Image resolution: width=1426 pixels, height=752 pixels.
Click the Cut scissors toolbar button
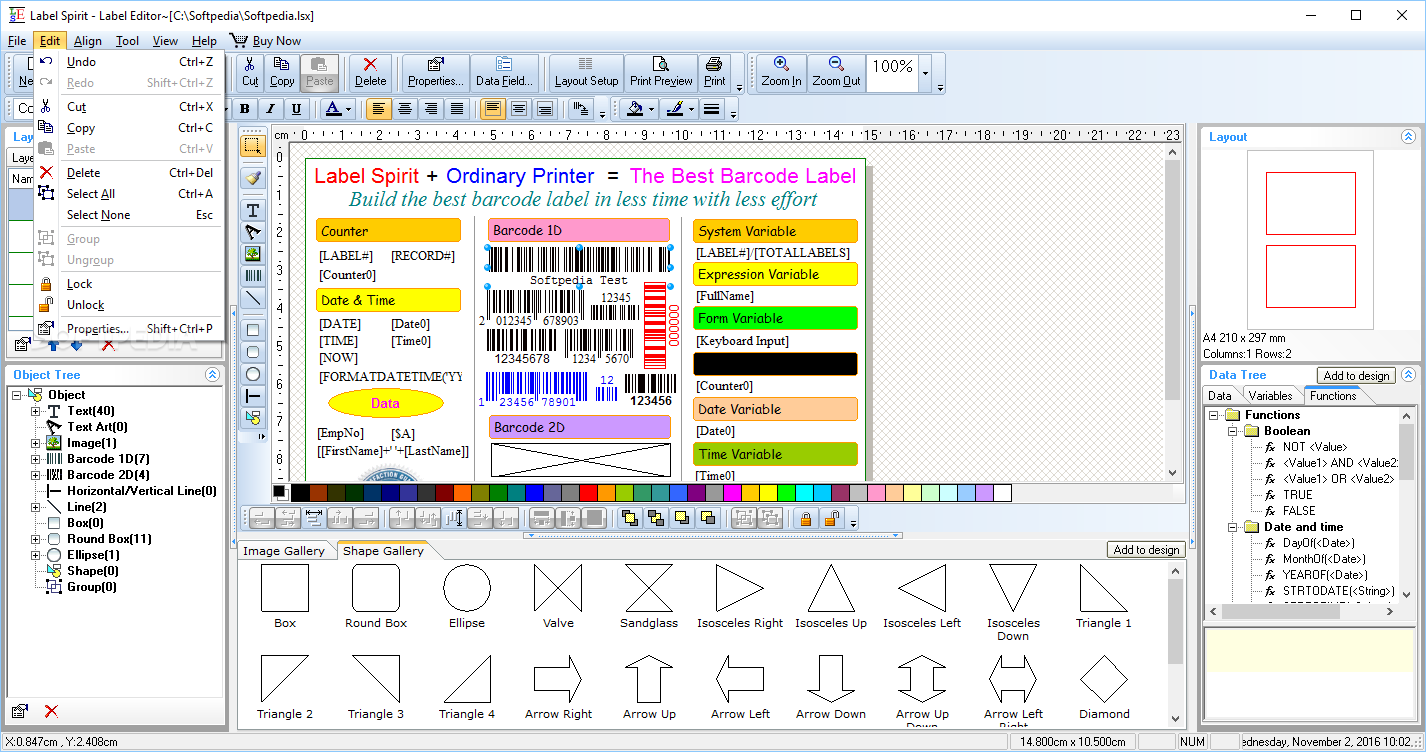250,72
